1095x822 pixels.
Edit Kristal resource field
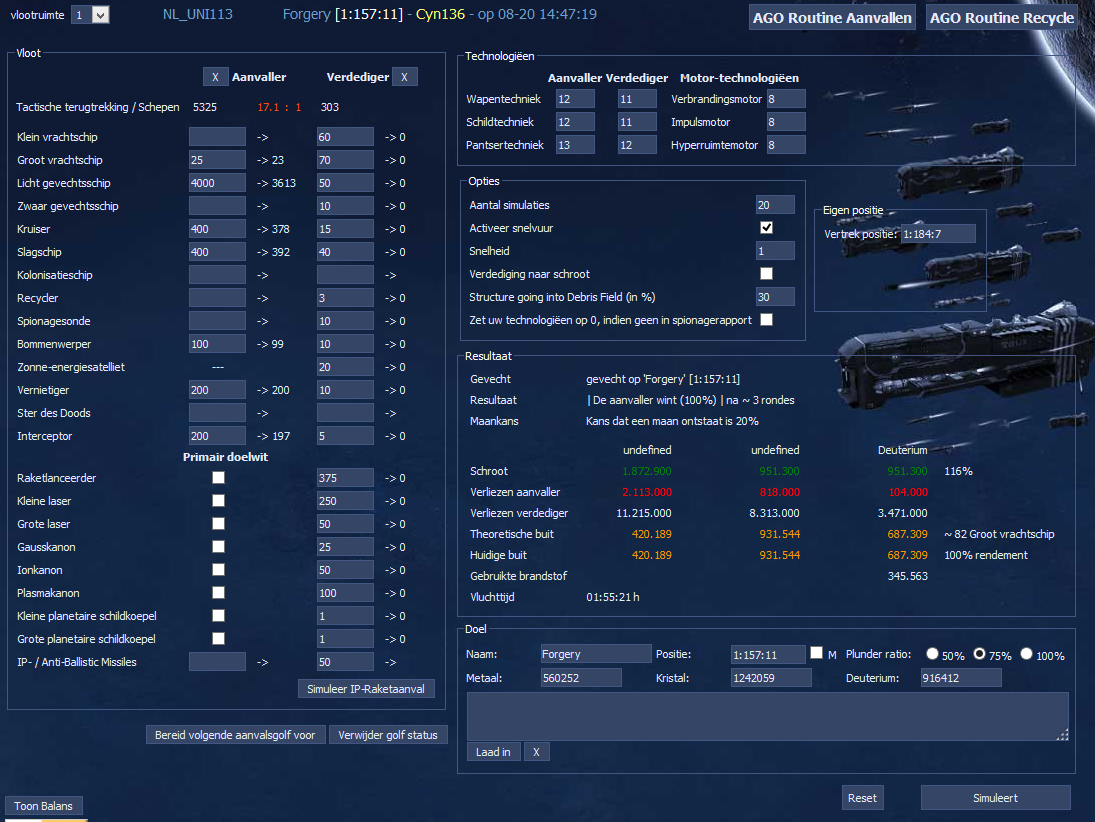771,678
